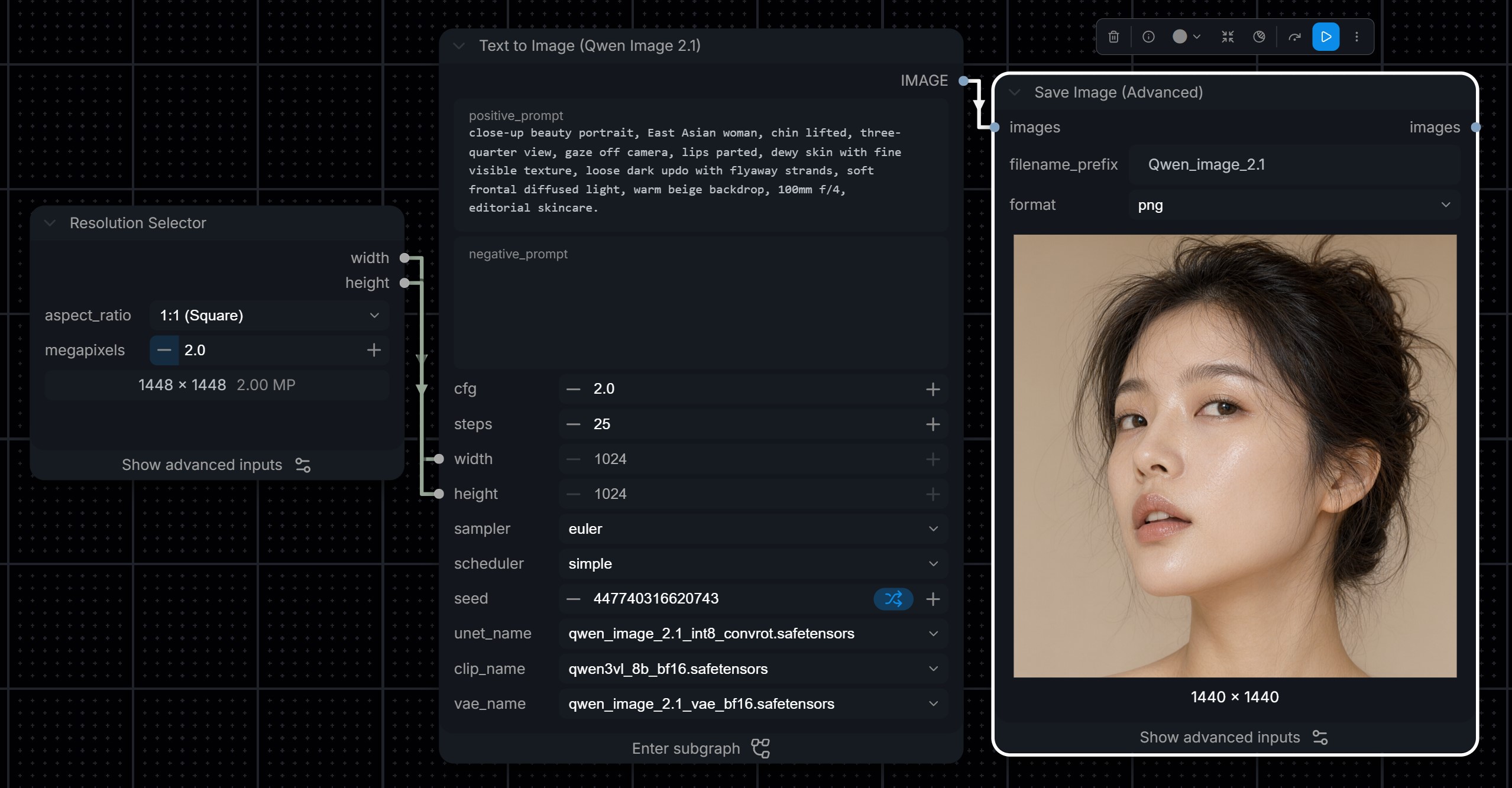Open the clip_name model dropdown
This screenshot has width=1512, height=788.
point(753,669)
